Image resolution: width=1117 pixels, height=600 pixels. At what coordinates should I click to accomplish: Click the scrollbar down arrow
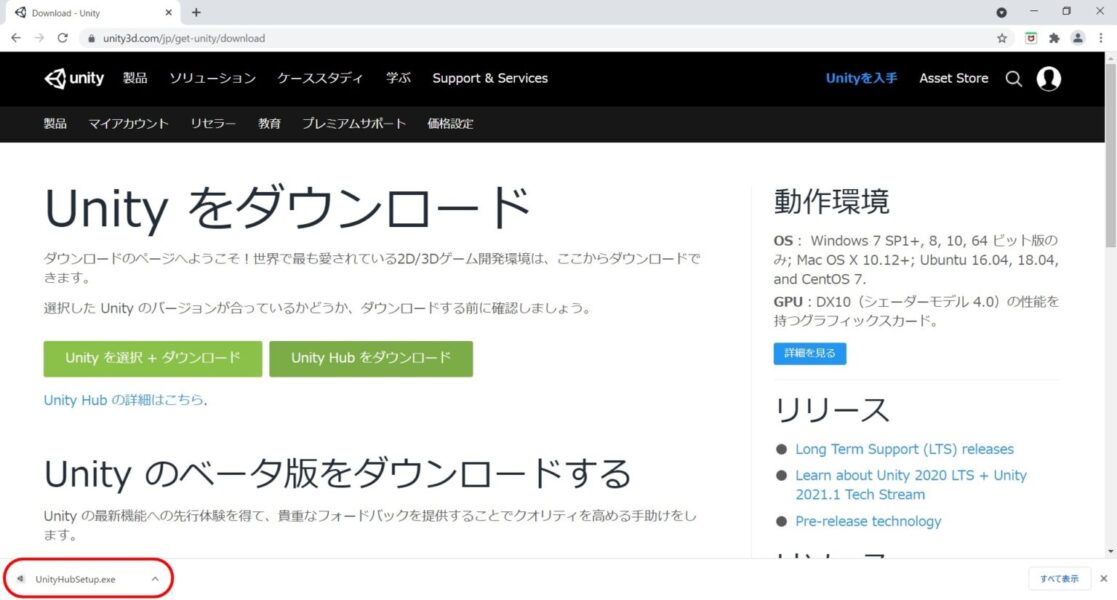(x=1111, y=552)
